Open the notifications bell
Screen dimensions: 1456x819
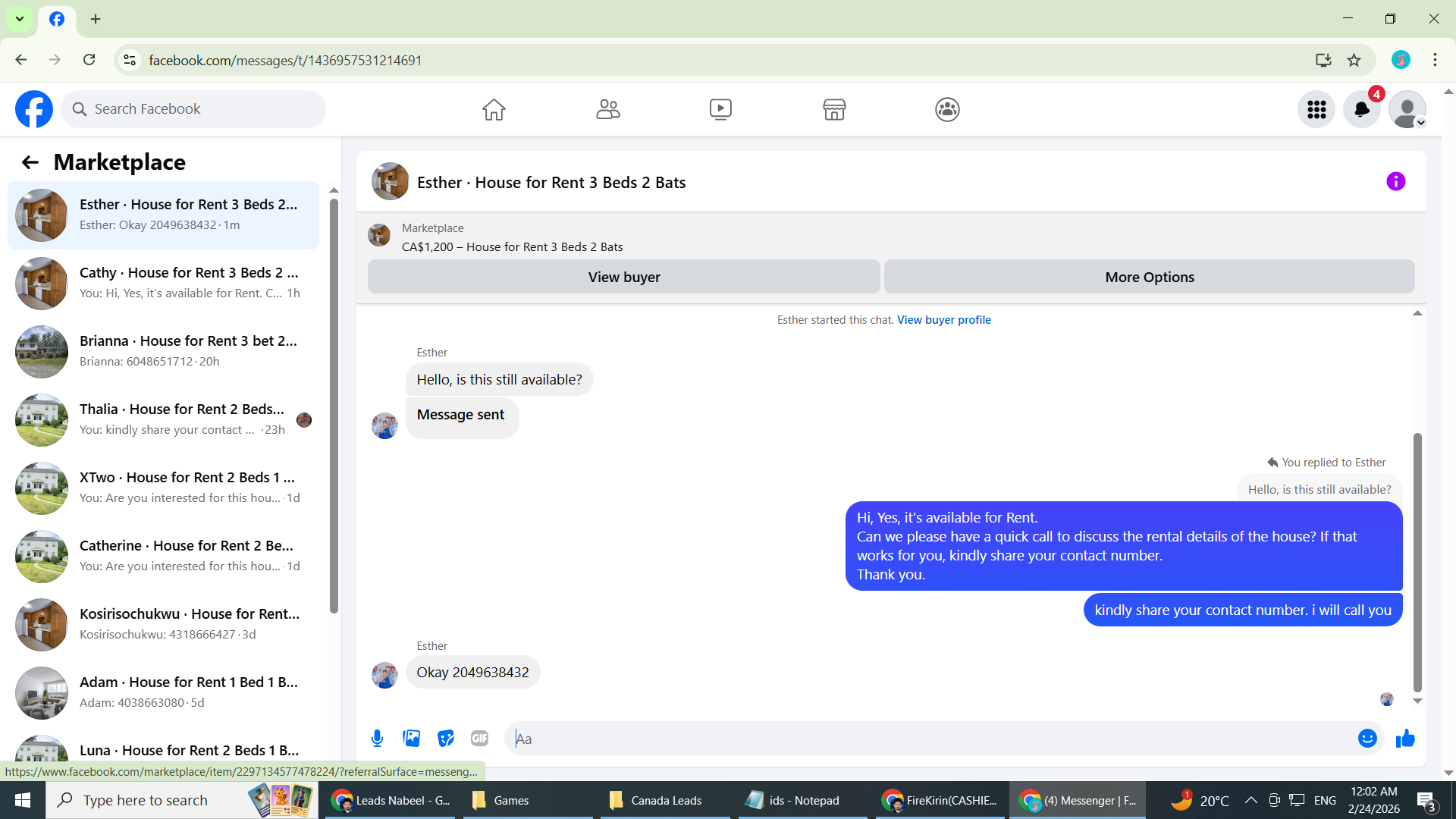(x=1361, y=109)
